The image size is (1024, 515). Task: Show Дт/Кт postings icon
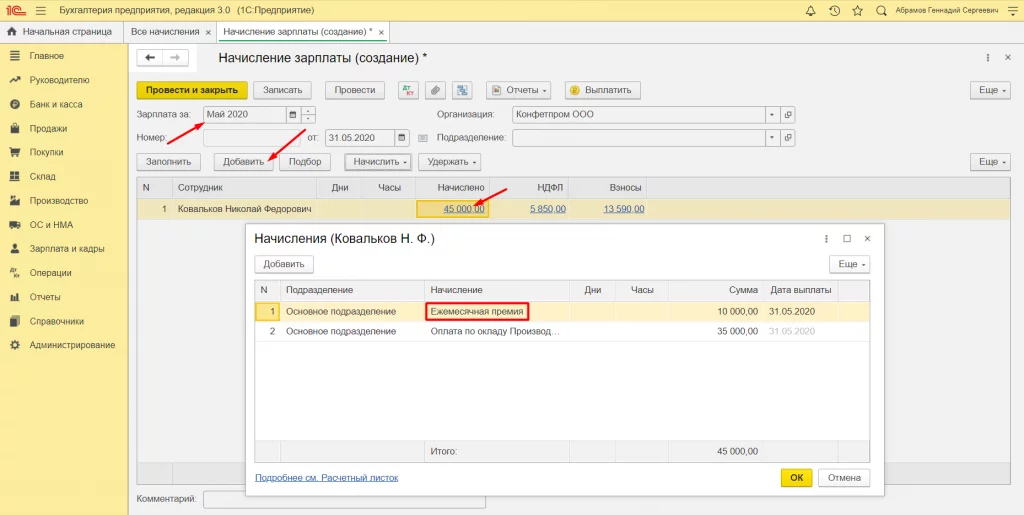pos(408,90)
